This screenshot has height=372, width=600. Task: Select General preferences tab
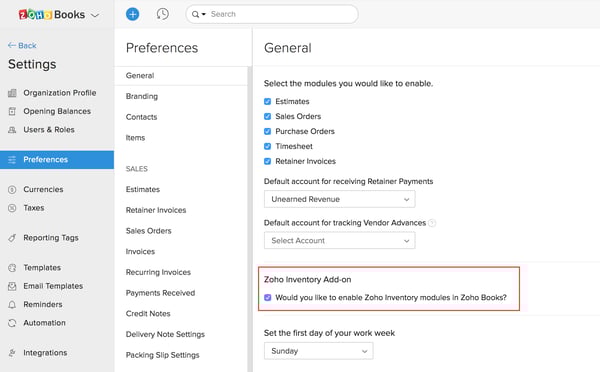[x=181, y=76]
